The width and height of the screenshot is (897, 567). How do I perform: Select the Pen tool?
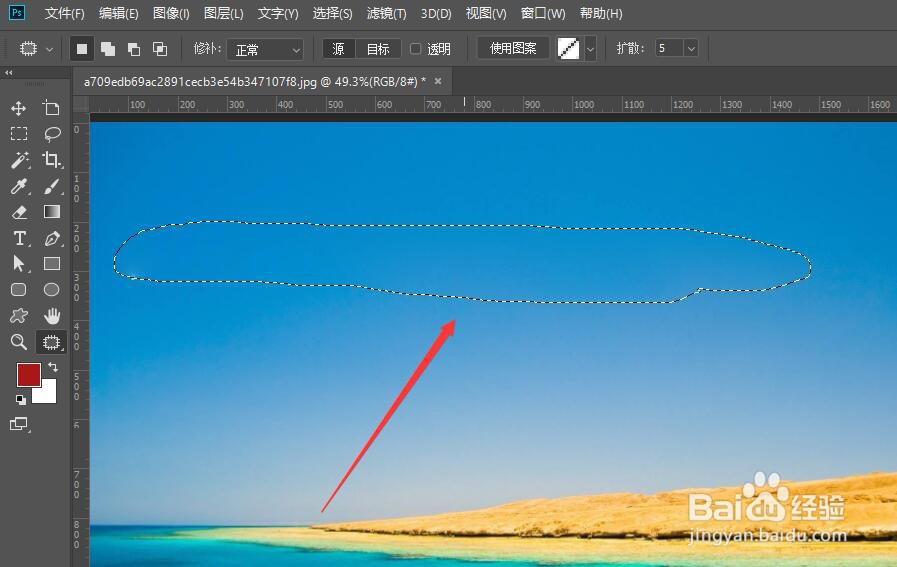(x=51, y=238)
